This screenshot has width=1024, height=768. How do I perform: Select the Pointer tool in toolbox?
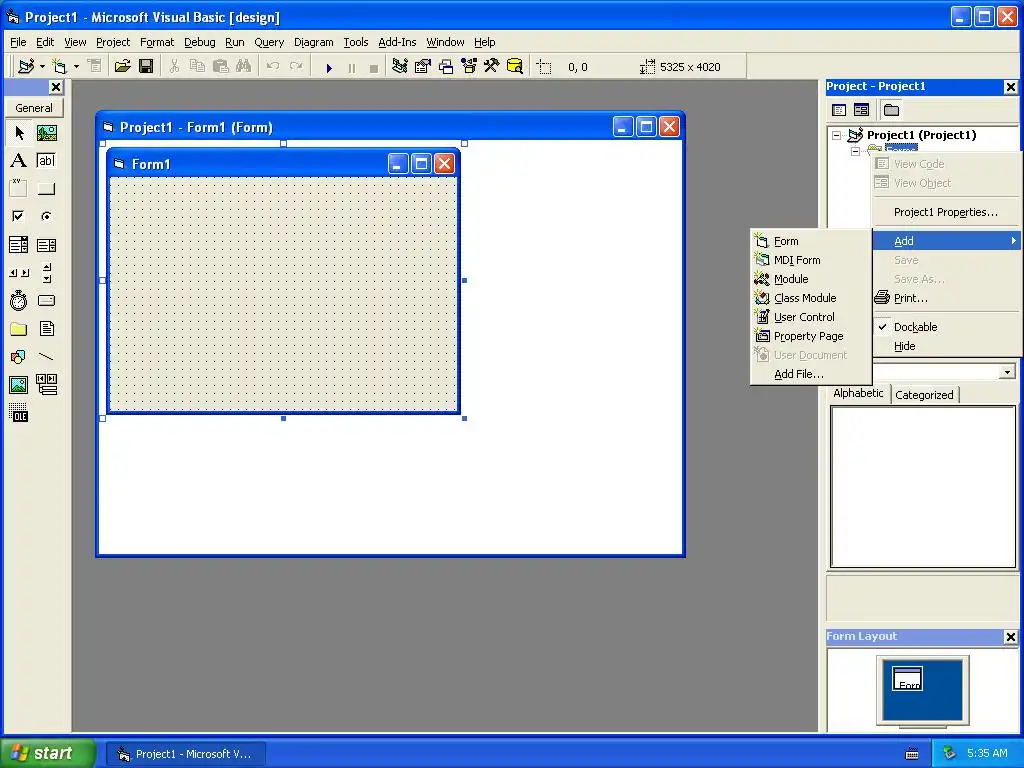pyautogui.click(x=19, y=133)
